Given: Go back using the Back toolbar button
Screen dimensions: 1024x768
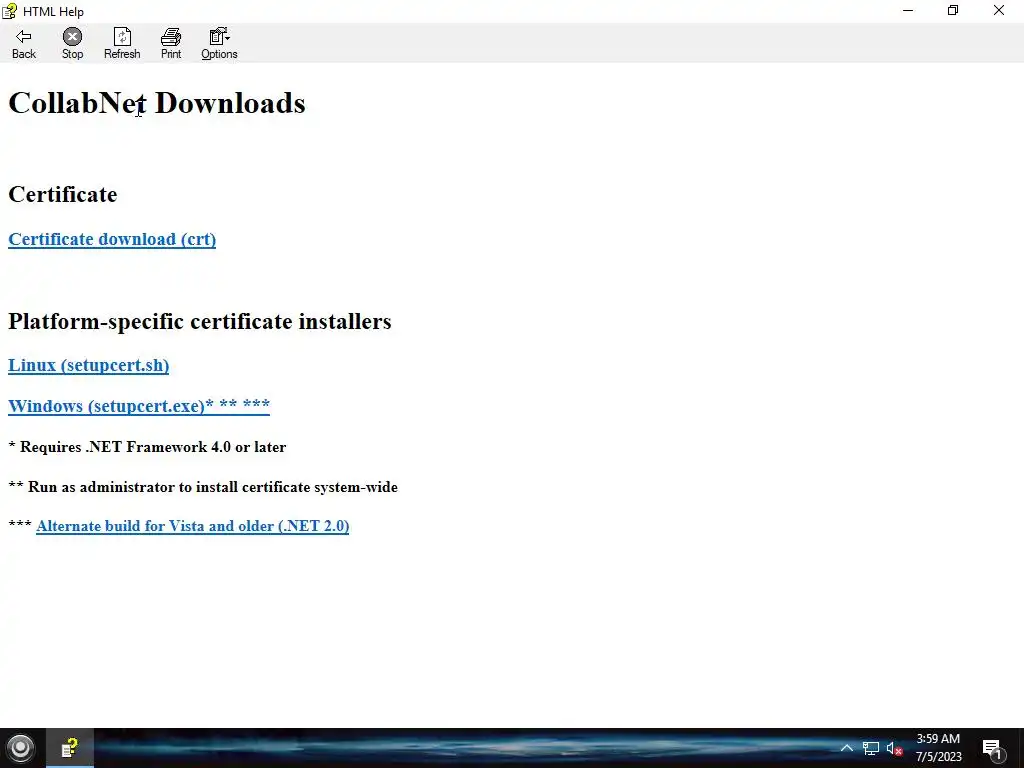Looking at the screenshot, I should pyautogui.click(x=24, y=44).
